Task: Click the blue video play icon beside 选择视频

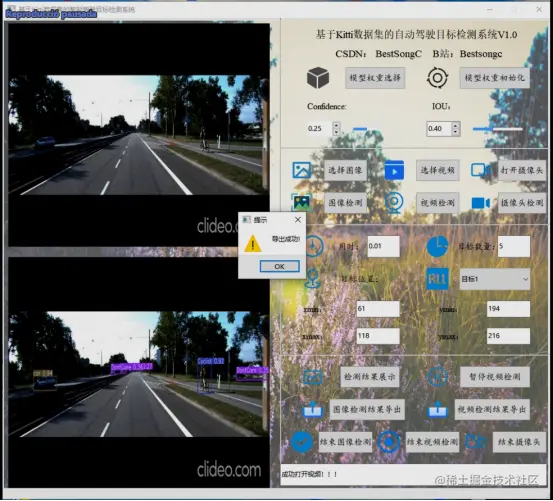Action: 394,170
